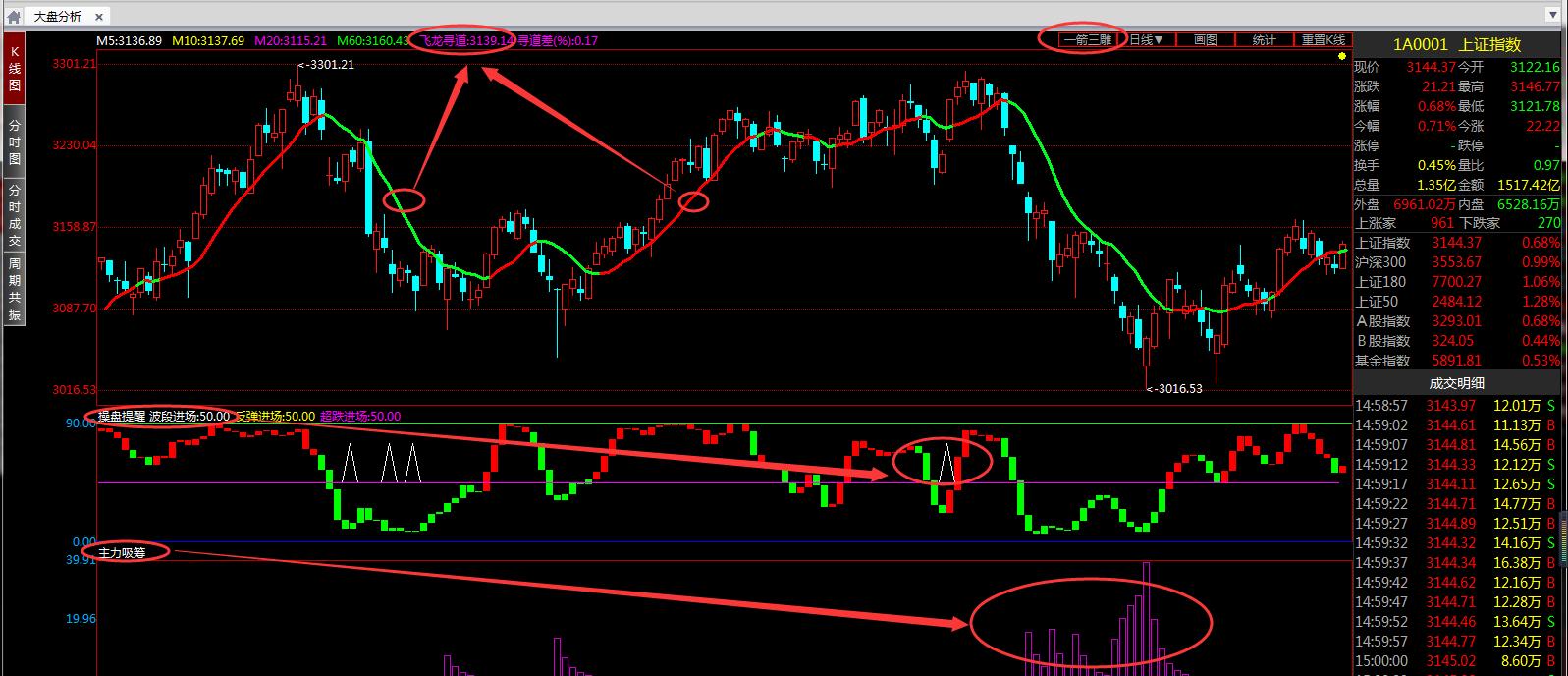
Task: Click the 寻道差(%):0.17 label
Action: (x=557, y=40)
